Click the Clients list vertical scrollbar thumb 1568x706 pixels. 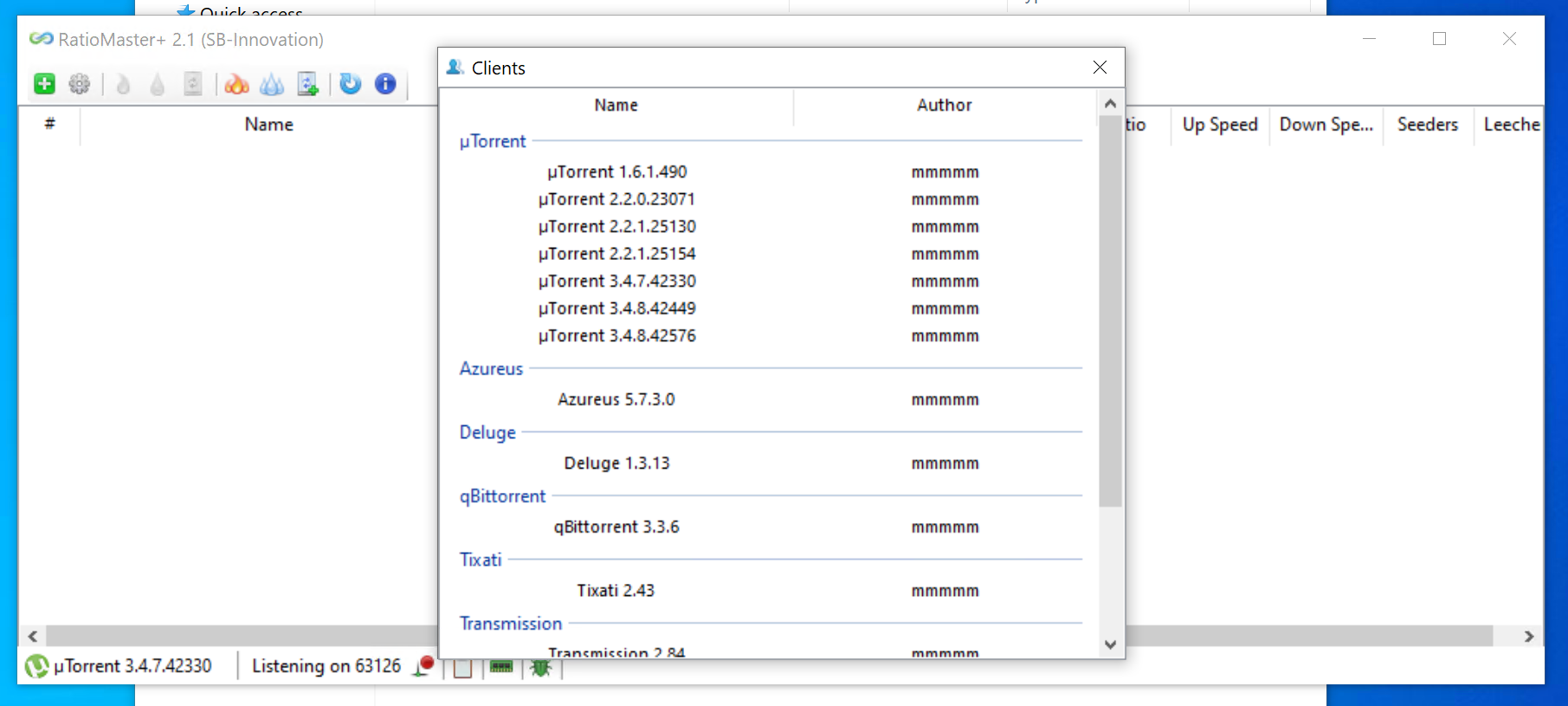click(x=1111, y=312)
